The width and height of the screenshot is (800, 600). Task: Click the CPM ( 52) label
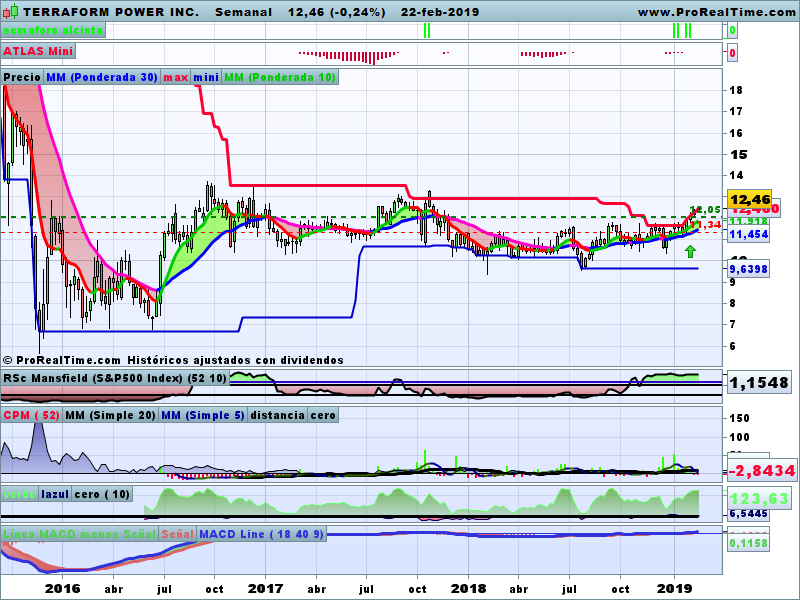(31, 415)
